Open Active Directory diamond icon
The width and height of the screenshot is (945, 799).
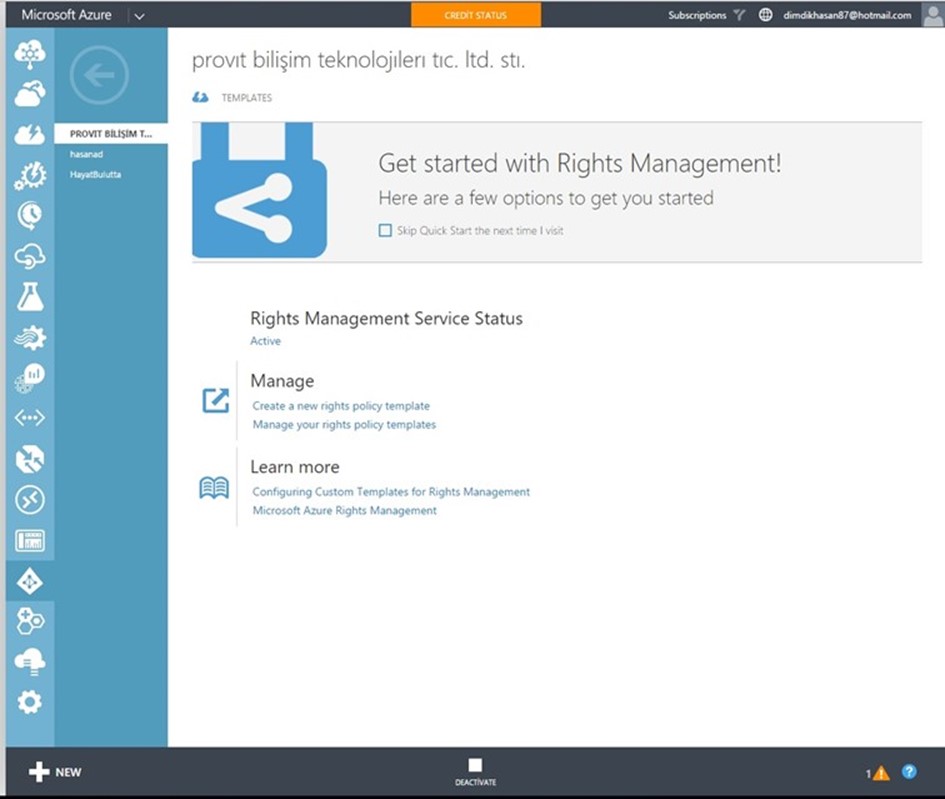[30, 581]
